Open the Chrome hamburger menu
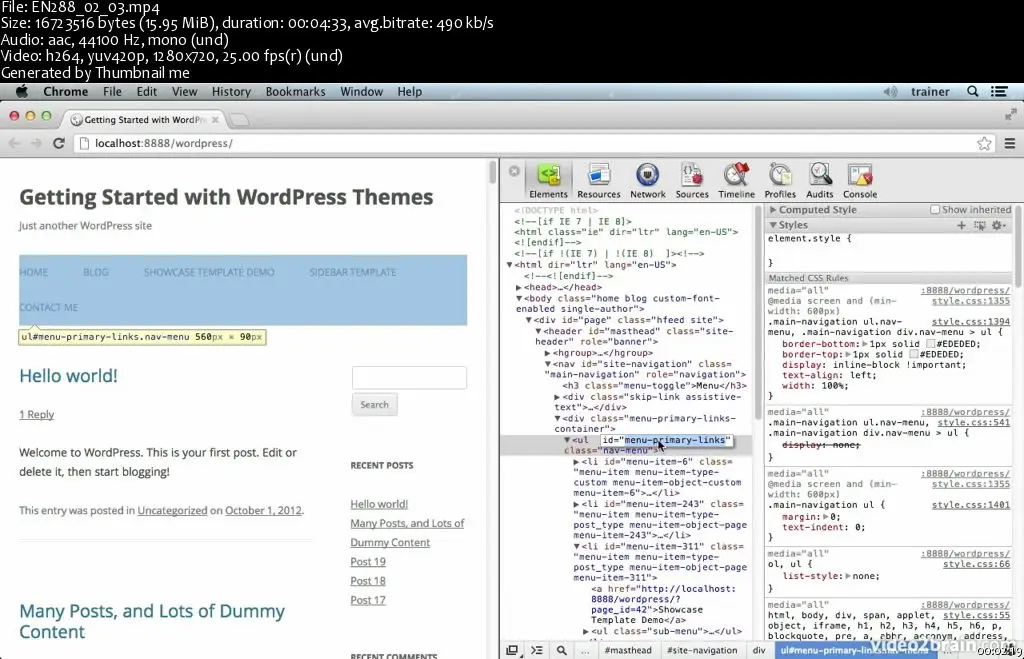1024x659 pixels. point(1010,144)
